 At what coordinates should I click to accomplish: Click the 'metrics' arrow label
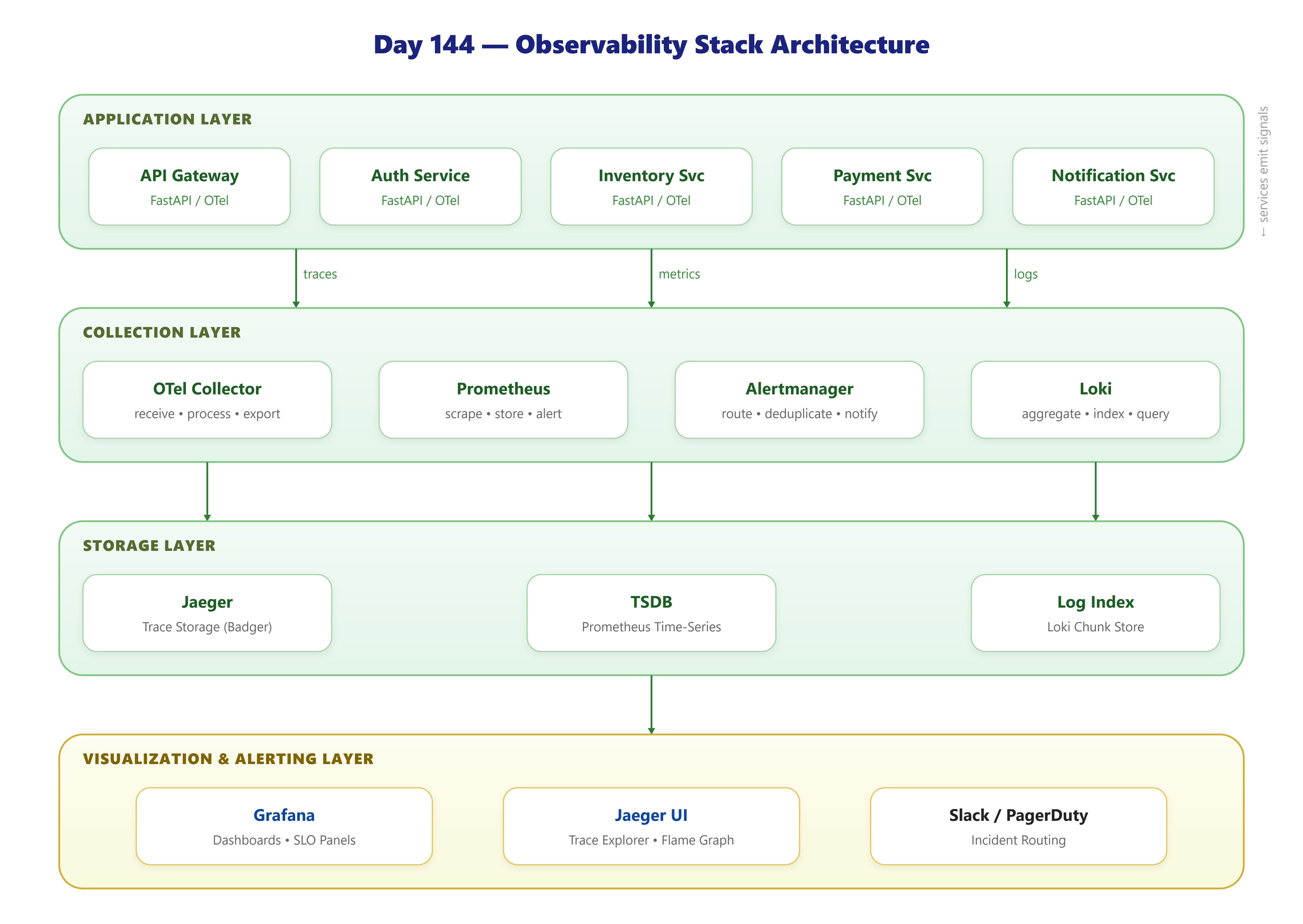pos(679,274)
